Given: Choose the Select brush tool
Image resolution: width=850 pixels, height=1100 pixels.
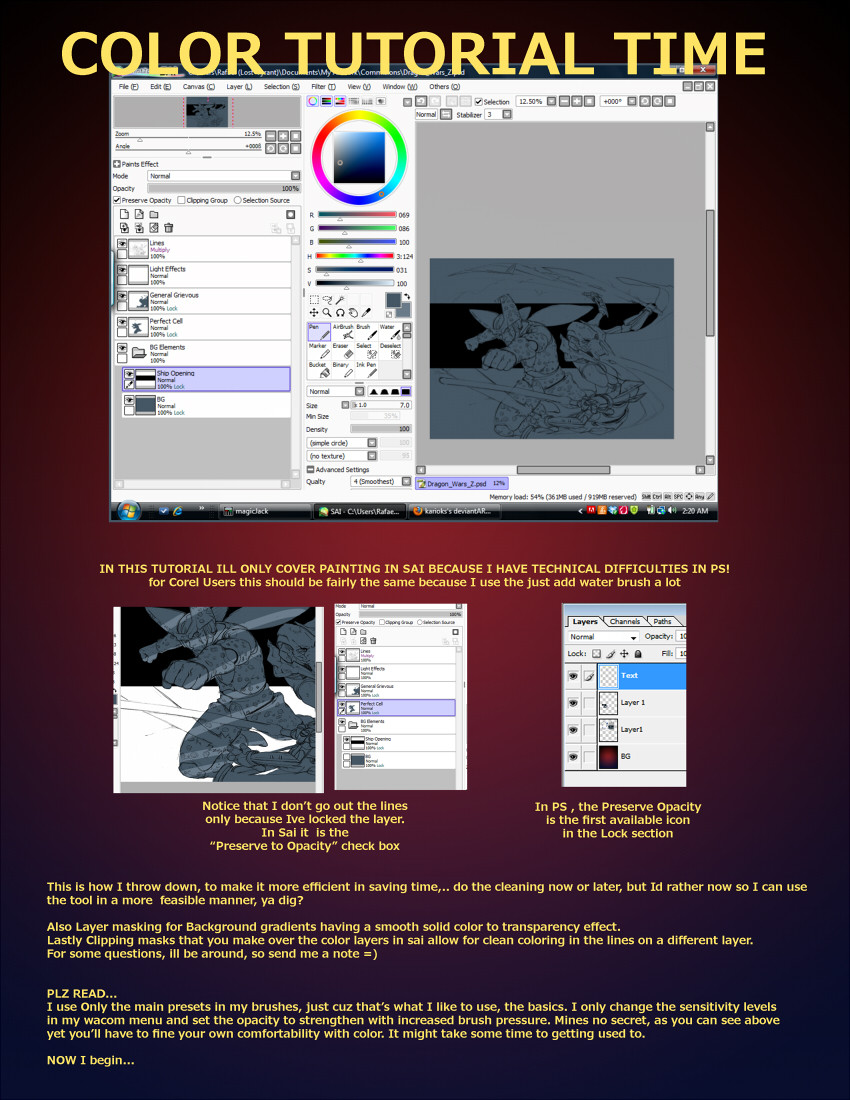Looking at the screenshot, I should click(x=366, y=351).
